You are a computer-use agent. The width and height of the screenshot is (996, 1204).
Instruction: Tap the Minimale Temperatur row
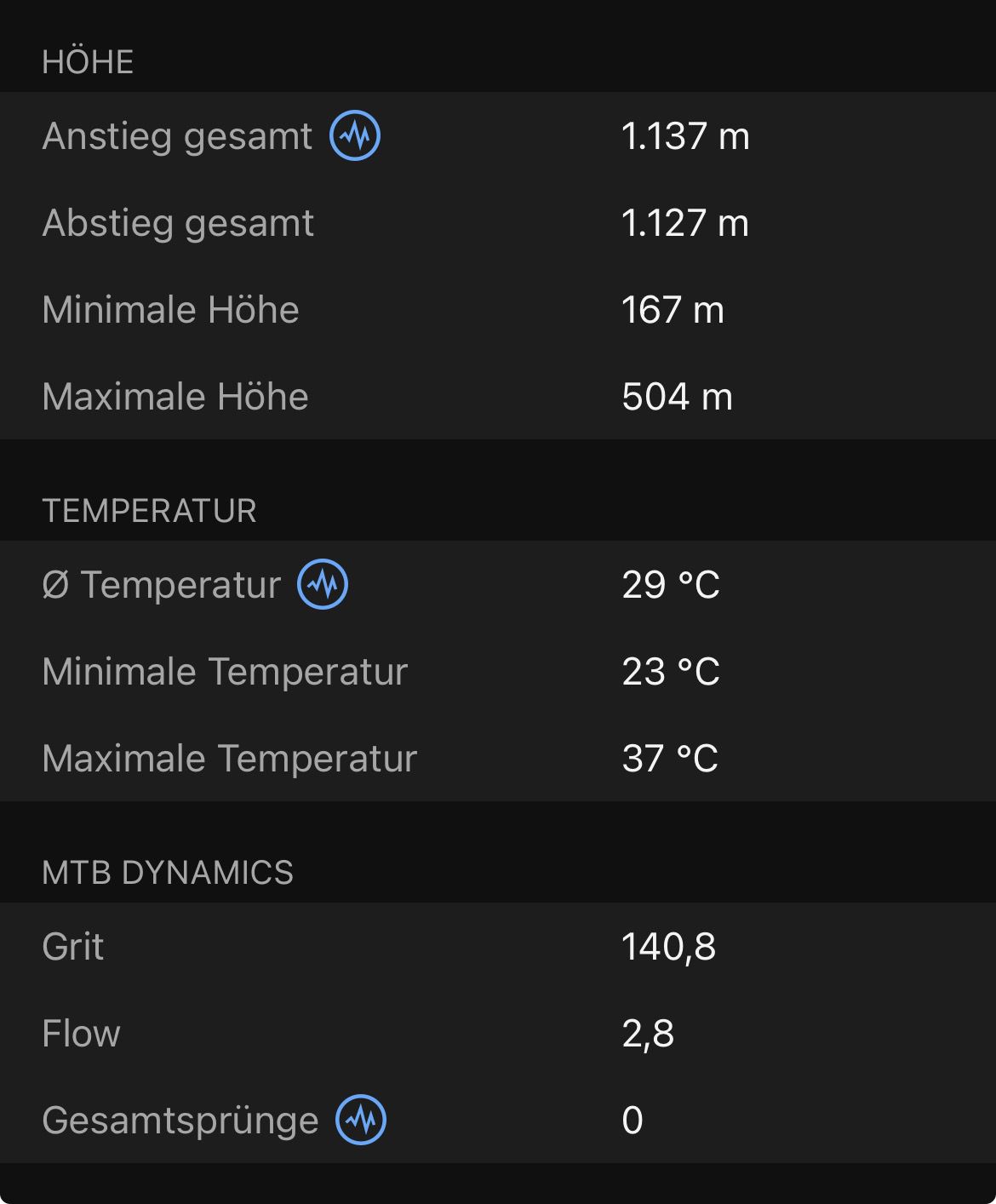[498, 671]
